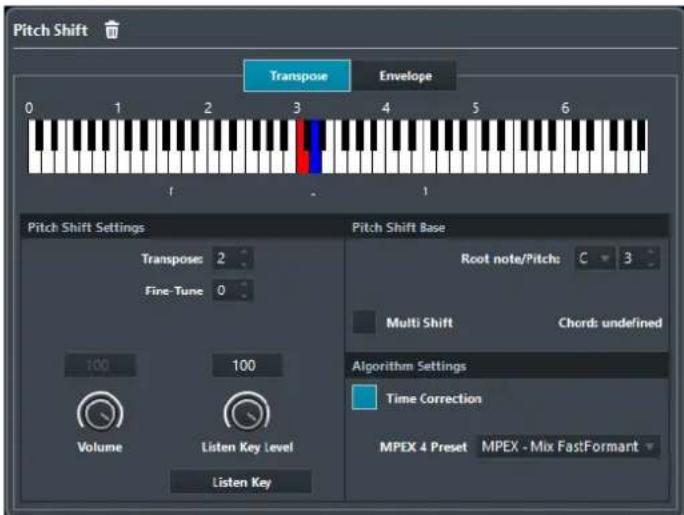Decrease root pitch octave with down arrow
The width and height of the screenshot is (684, 515).
[651, 265]
